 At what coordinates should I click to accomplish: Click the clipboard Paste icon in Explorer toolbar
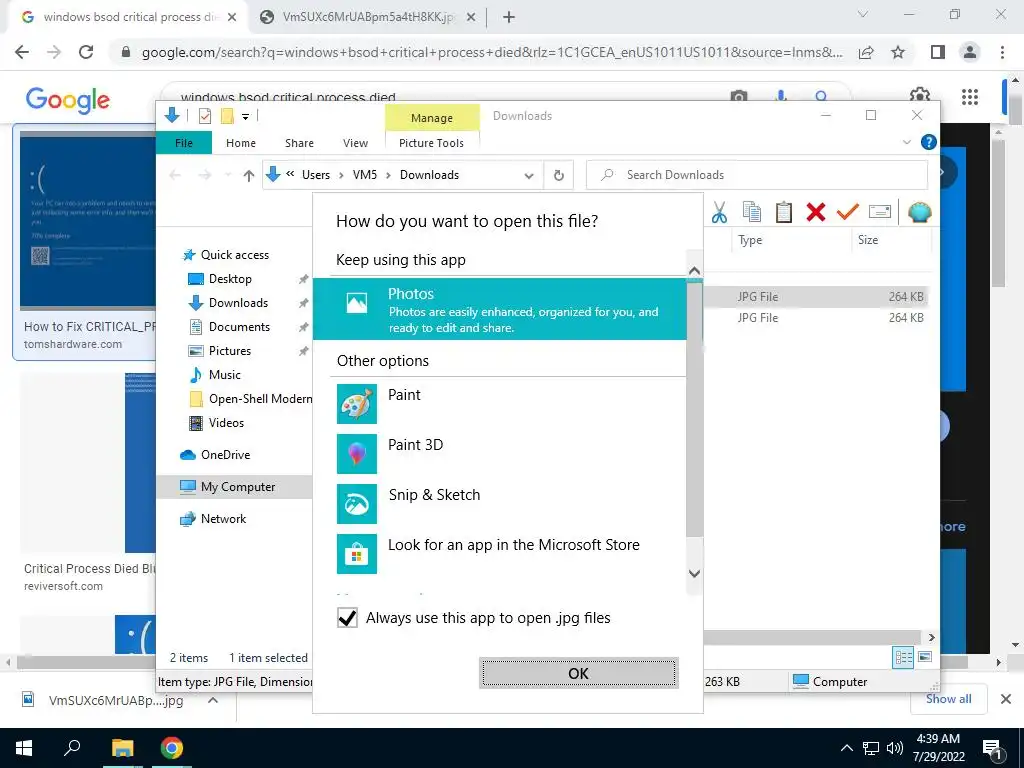[x=784, y=212]
